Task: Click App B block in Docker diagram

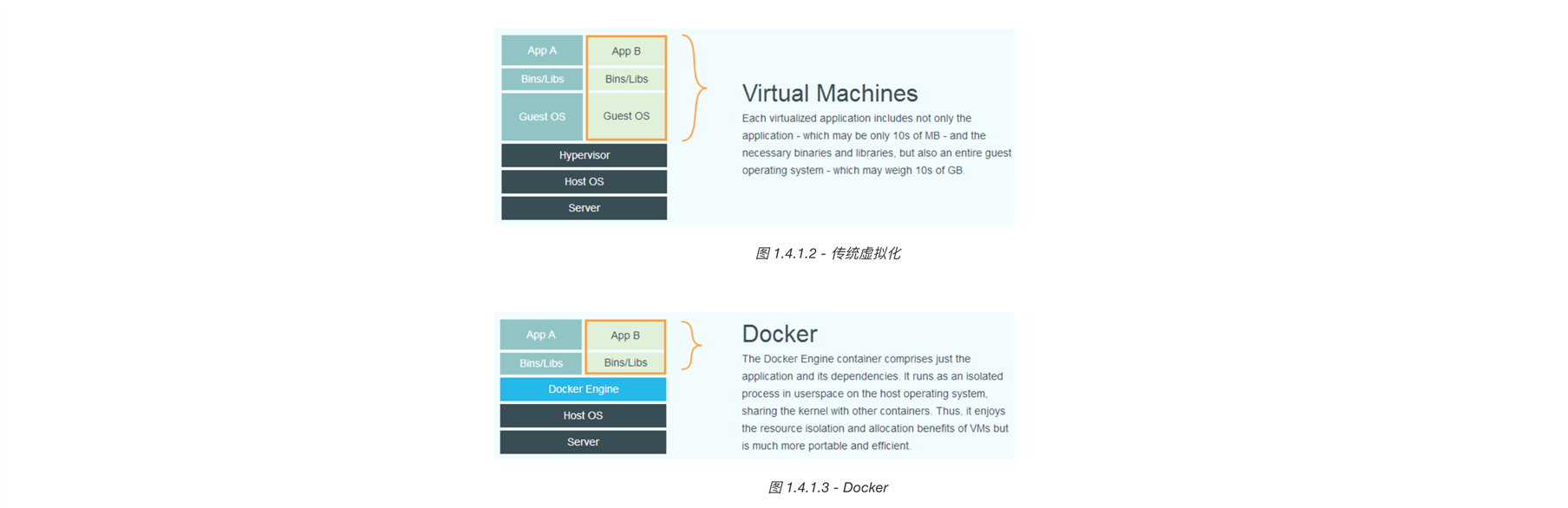Action: (625, 335)
